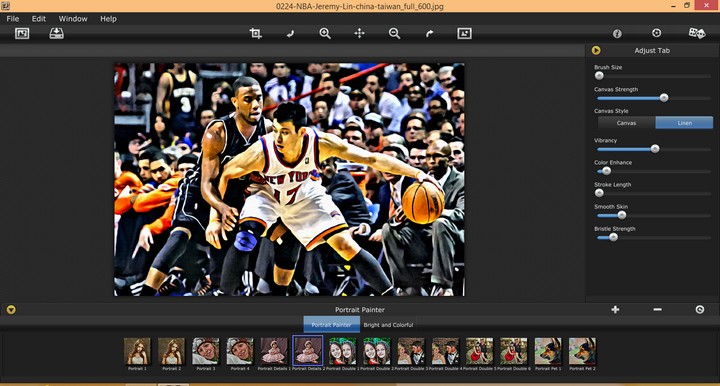This screenshot has width=720, height=386.
Task: Collapse the Portrait Painter presets panel arrow
Action: 11,310
